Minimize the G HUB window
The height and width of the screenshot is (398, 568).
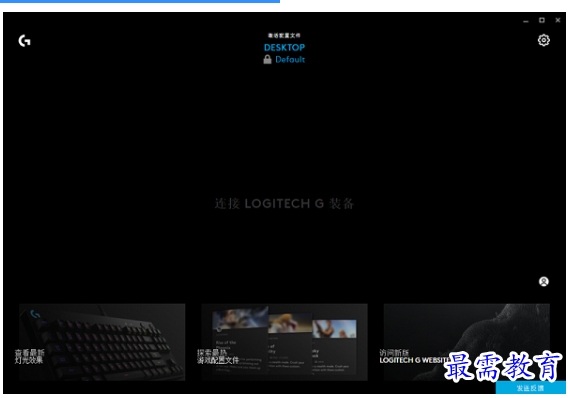click(526, 21)
